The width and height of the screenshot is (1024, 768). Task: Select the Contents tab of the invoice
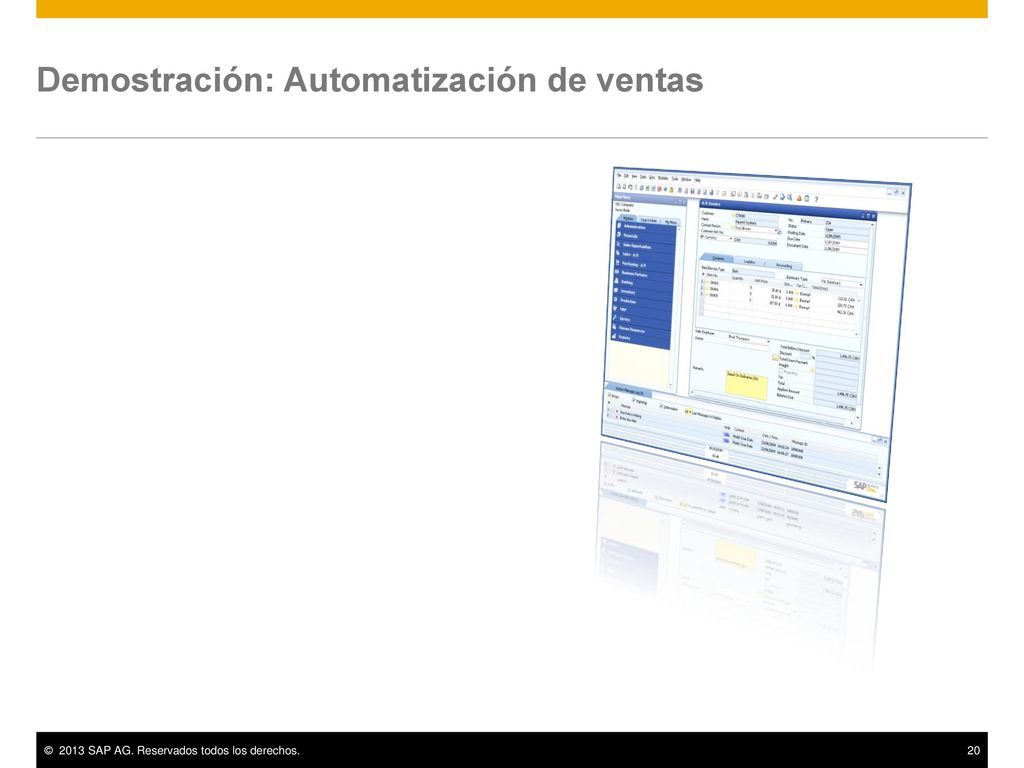coord(718,258)
